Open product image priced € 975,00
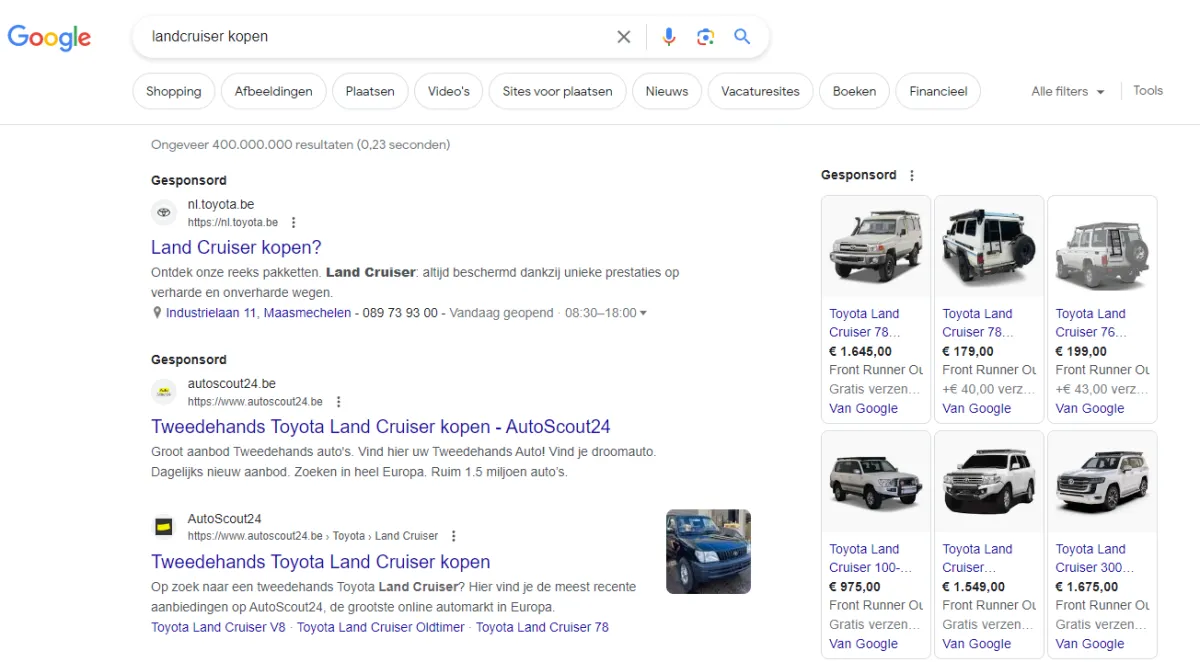The image size is (1200, 662). point(876,482)
